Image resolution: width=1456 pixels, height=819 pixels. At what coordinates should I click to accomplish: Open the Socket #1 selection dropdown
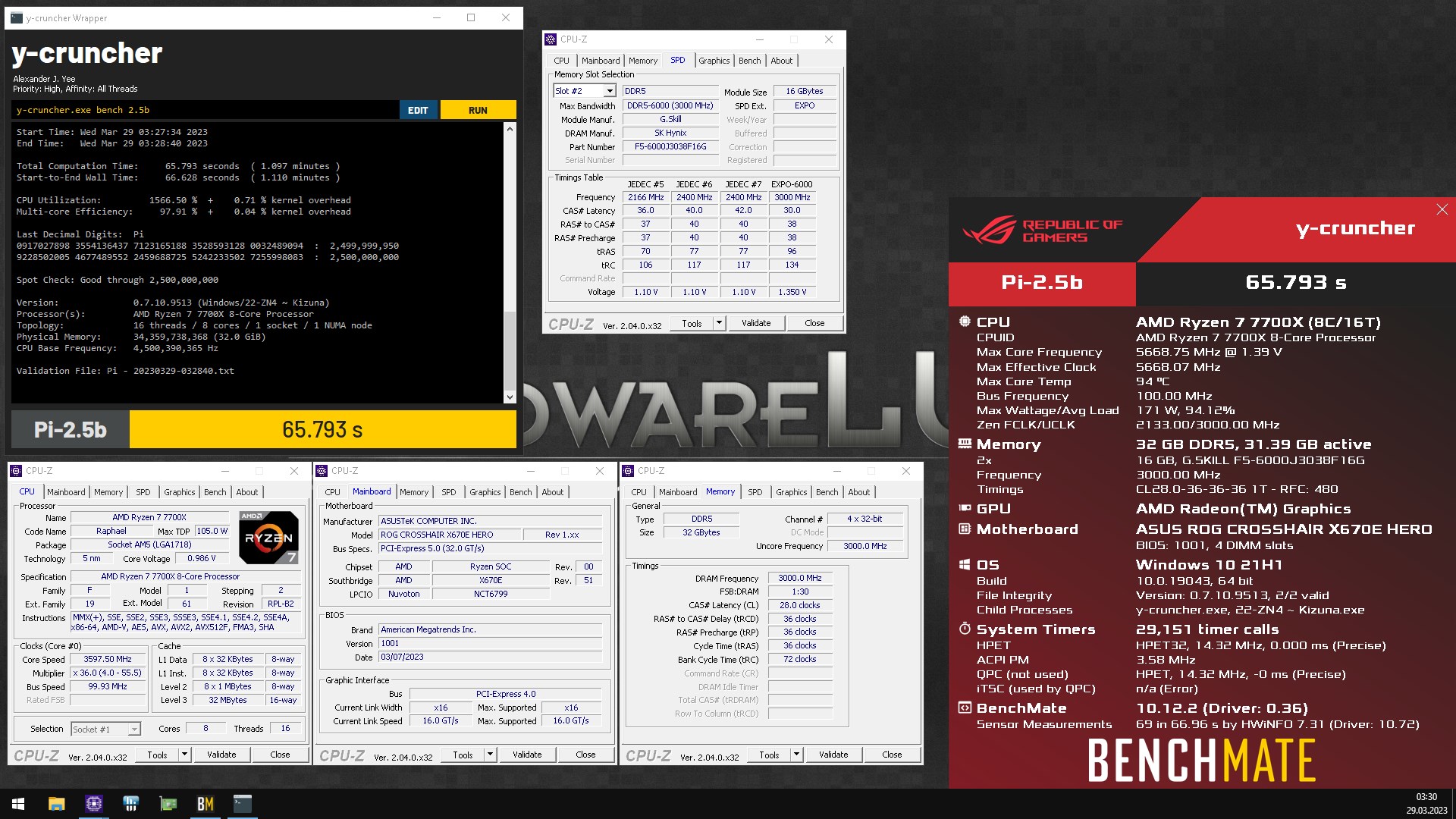click(134, 730)
